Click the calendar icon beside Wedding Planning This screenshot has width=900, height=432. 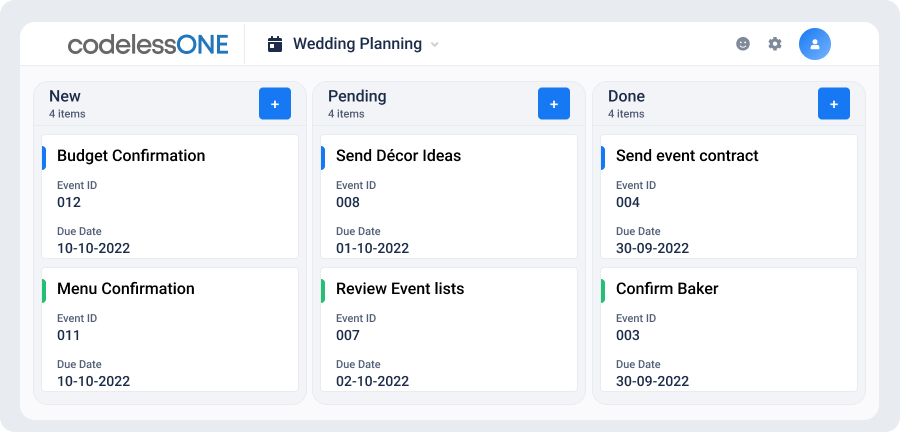[x=275, y=44]
